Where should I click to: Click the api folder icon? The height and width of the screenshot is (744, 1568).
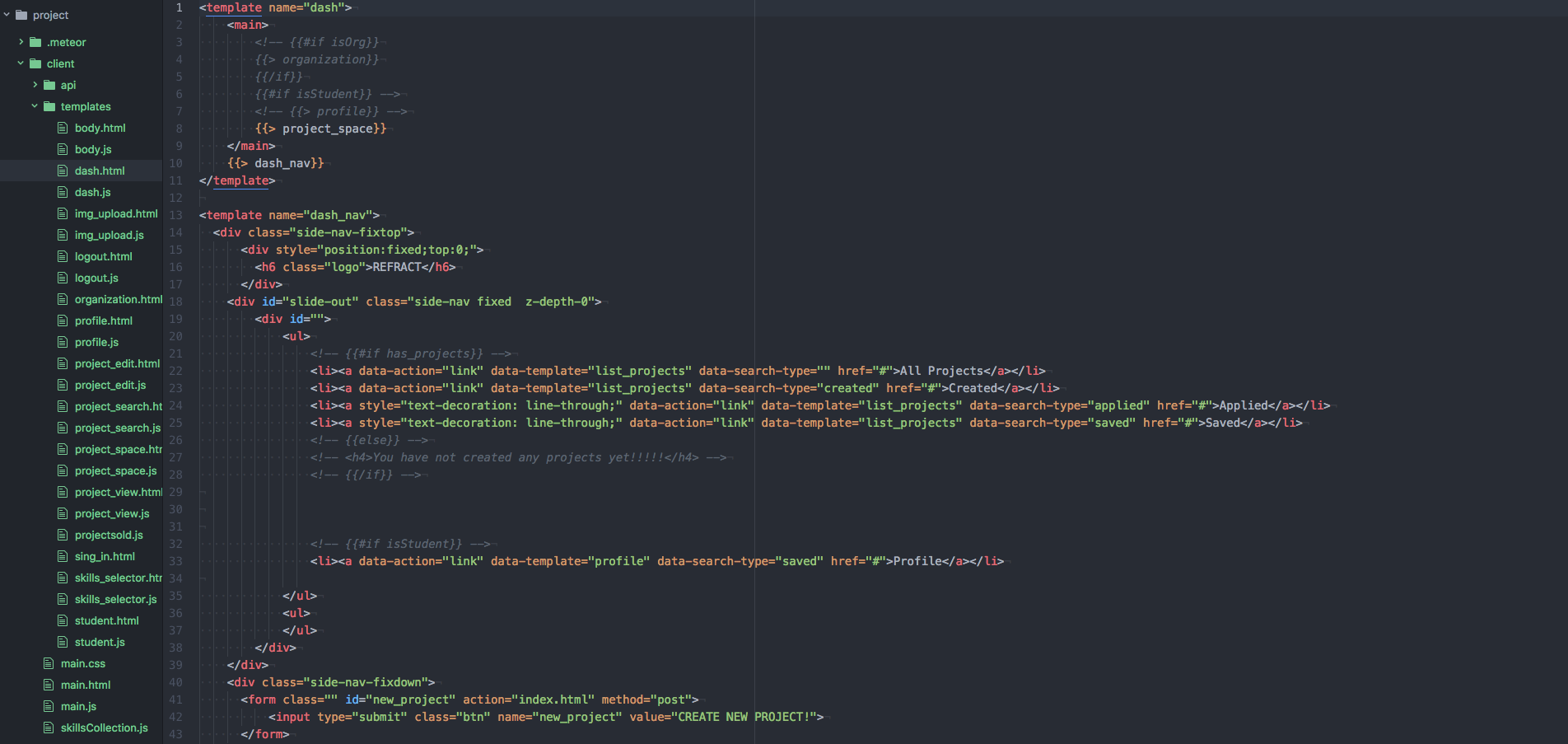(49, 85)
